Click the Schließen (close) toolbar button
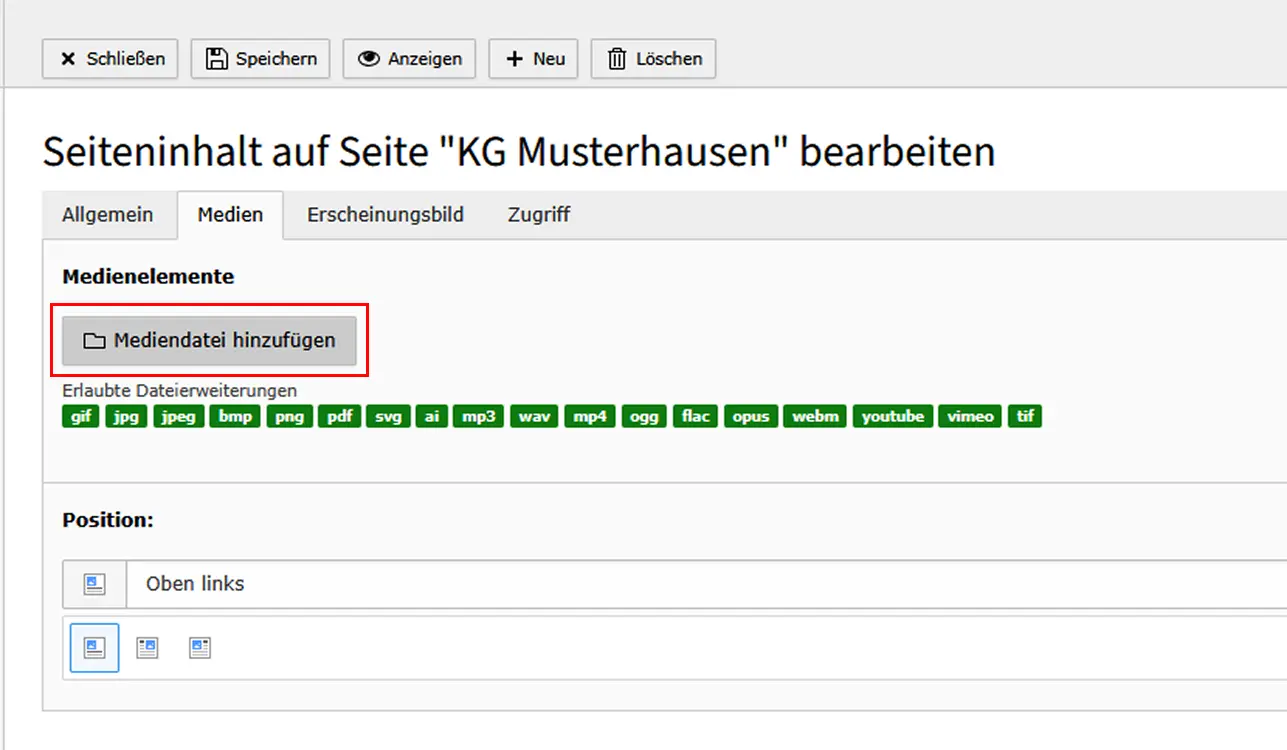The image size is (1287, 750). 110,59
